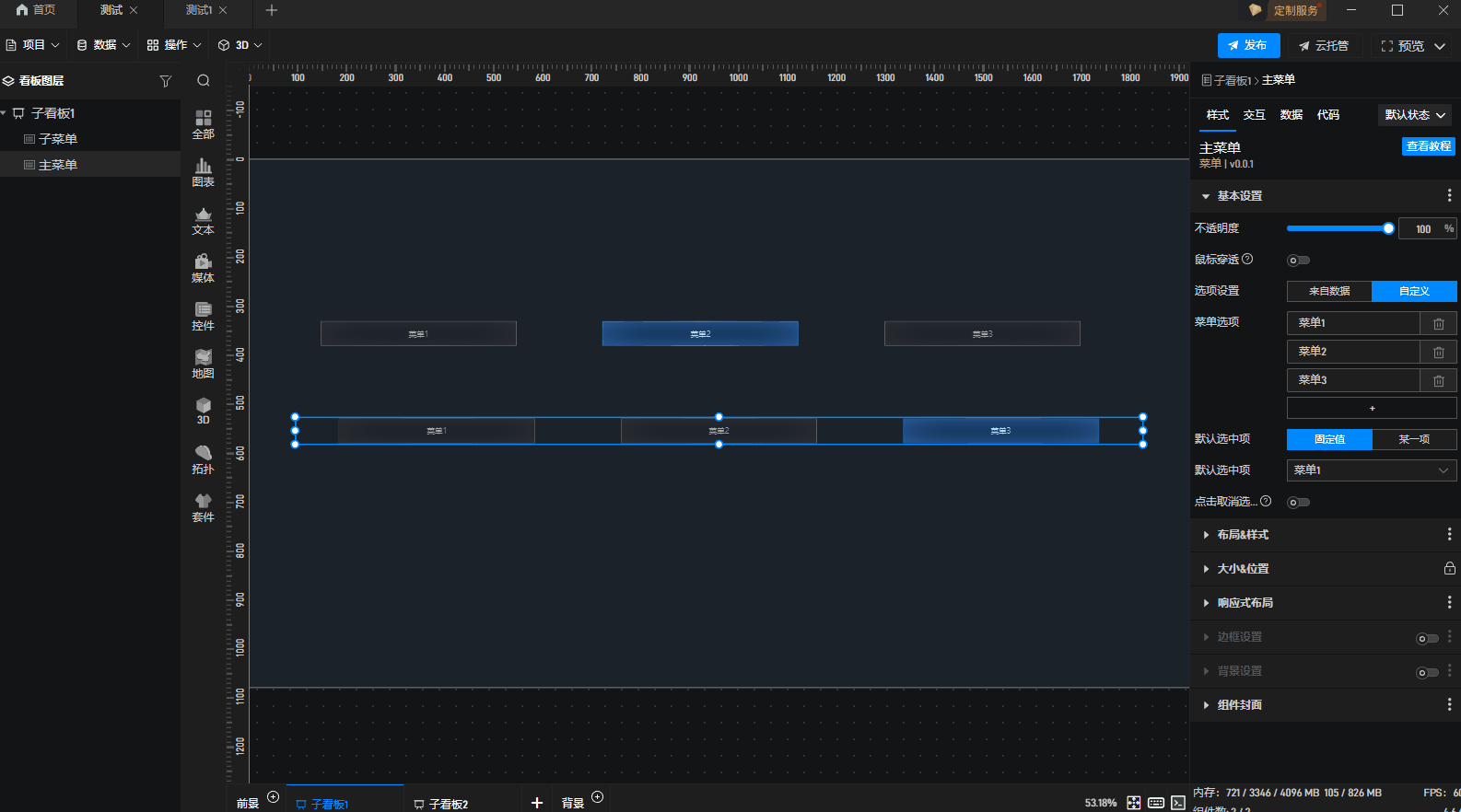
Task: Open the 默认状态 state dropdown
Action: pyautogui.click(x=1414, y=115)
